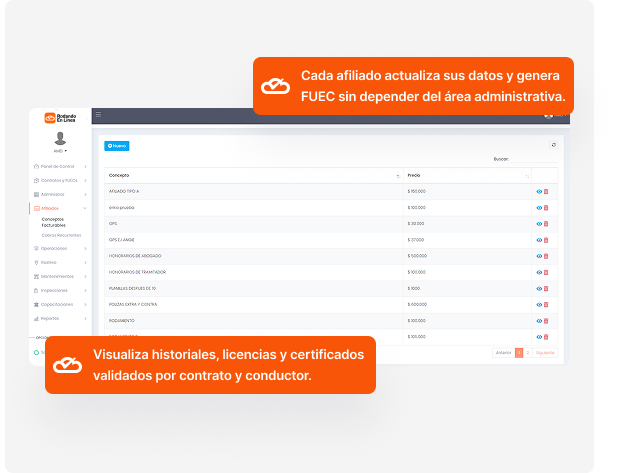Click the blue Nuevo button

(x=117, y=146)
